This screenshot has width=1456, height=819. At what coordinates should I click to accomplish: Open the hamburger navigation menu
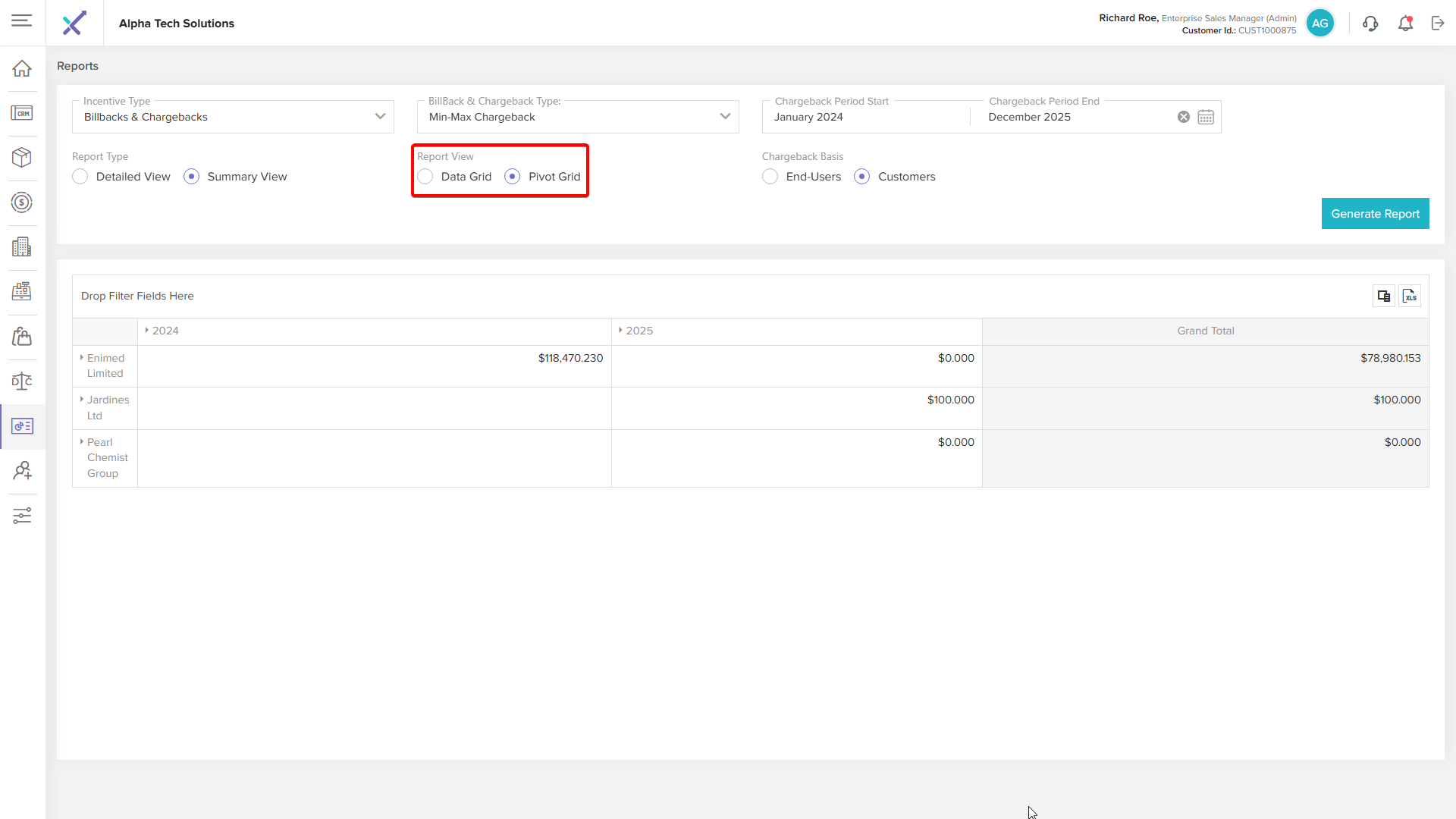coord(21,20)
